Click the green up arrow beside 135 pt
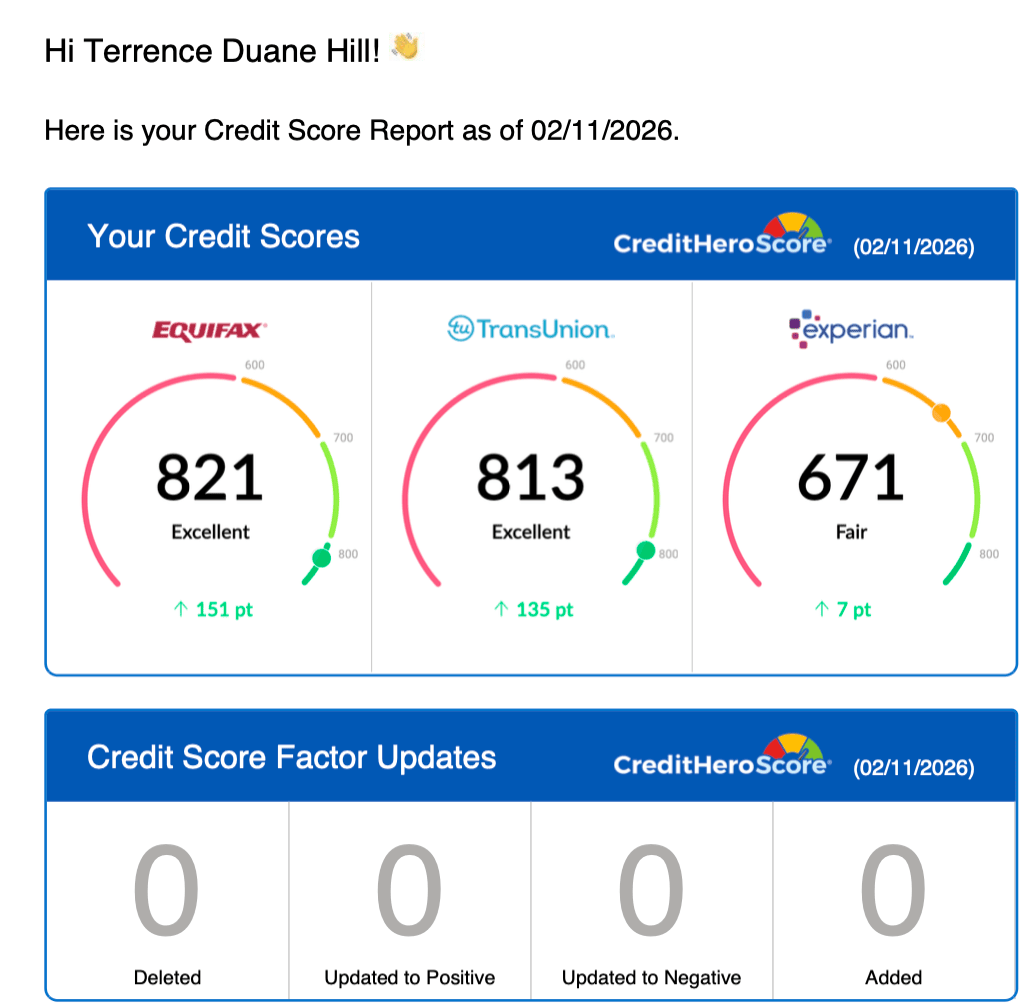The height and width of the screenshot is (1004, 1020). click(502, 609)
